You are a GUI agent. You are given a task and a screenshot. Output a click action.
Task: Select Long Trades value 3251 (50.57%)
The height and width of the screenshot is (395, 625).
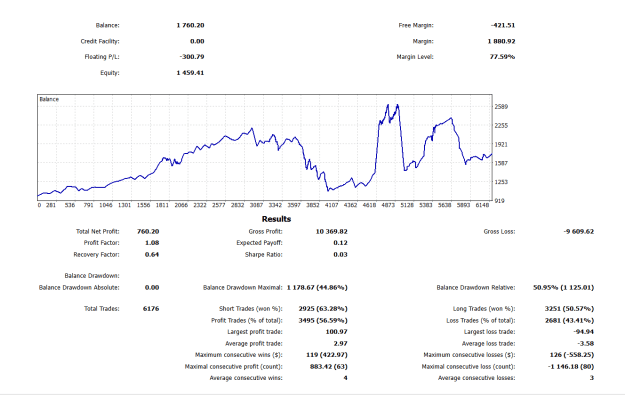(x=569, y=309)
